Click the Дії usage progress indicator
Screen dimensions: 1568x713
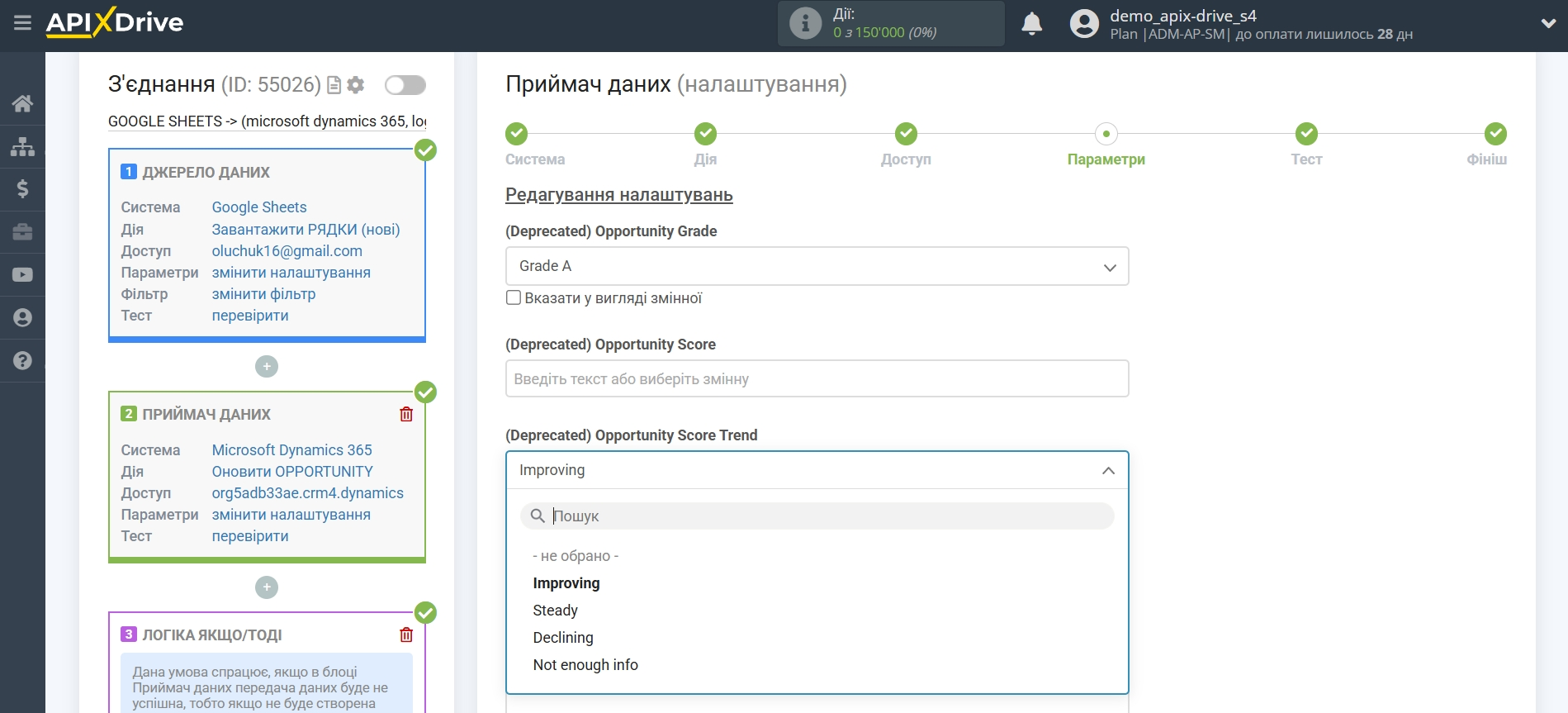(891, 23)
